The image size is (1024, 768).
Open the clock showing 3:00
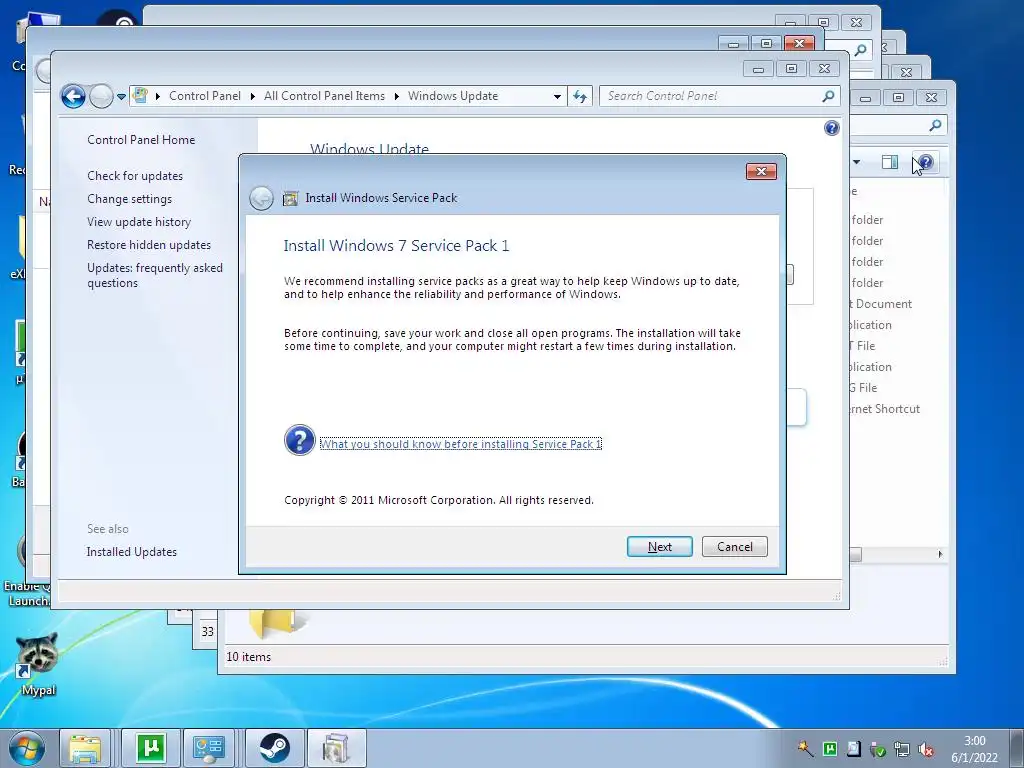point(974,749)
